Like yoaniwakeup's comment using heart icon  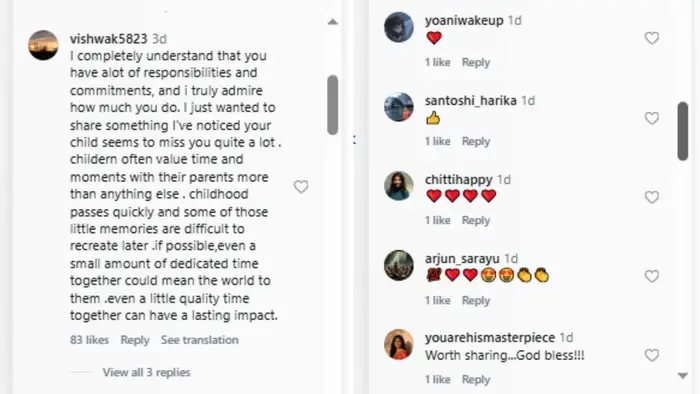tap(652, 38)
